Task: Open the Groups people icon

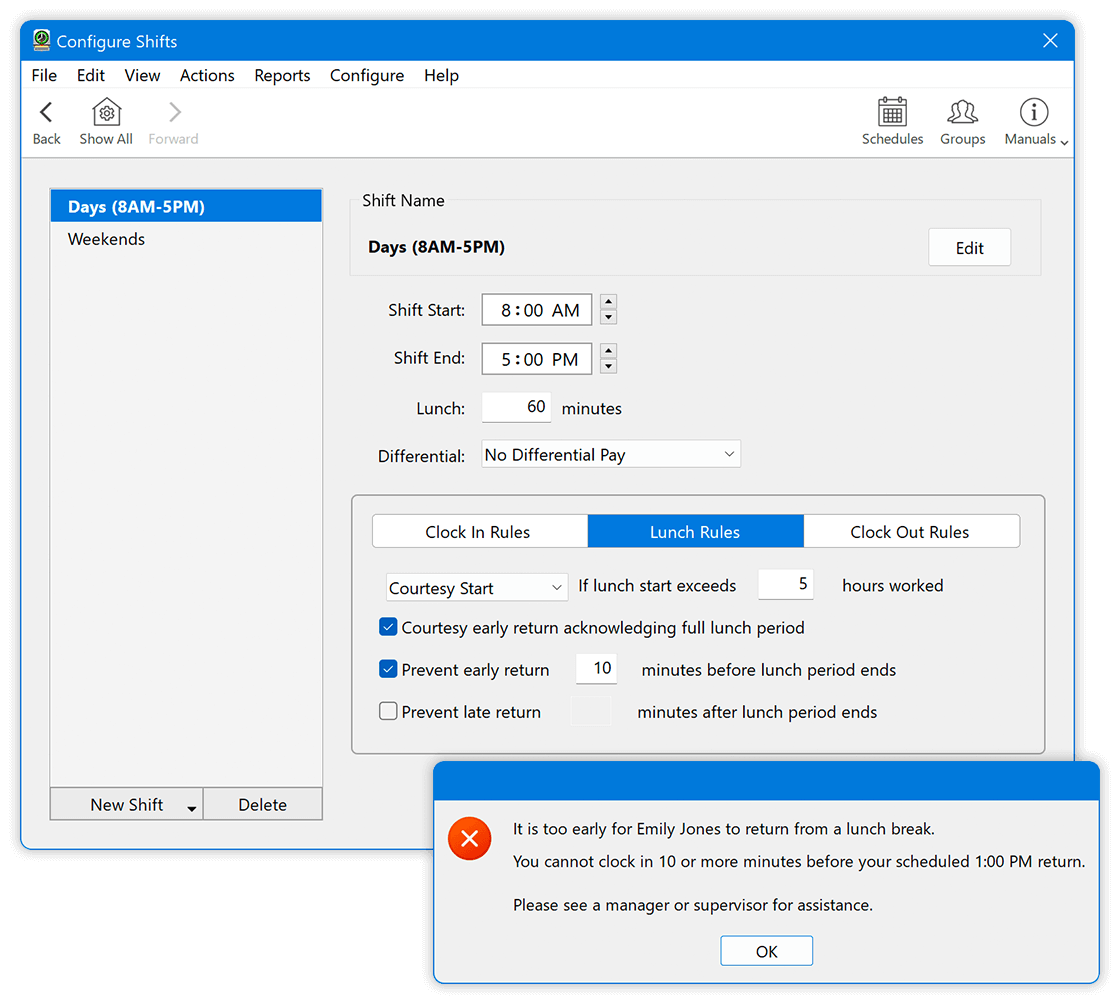Action: (962, 112)
